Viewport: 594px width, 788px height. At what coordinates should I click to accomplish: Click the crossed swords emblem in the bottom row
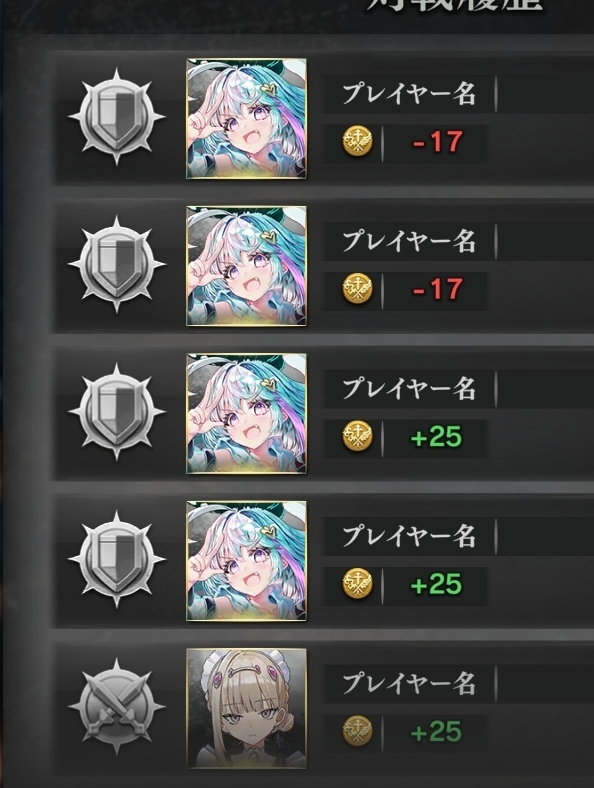tap(117, 706)
